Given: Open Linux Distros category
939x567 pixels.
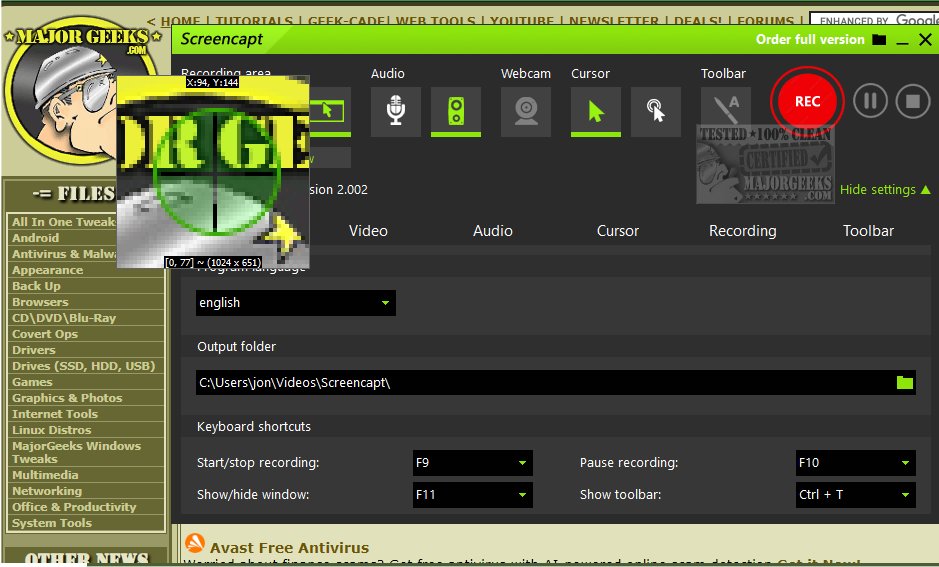Looking at the screenshot, I should point(52,430).
